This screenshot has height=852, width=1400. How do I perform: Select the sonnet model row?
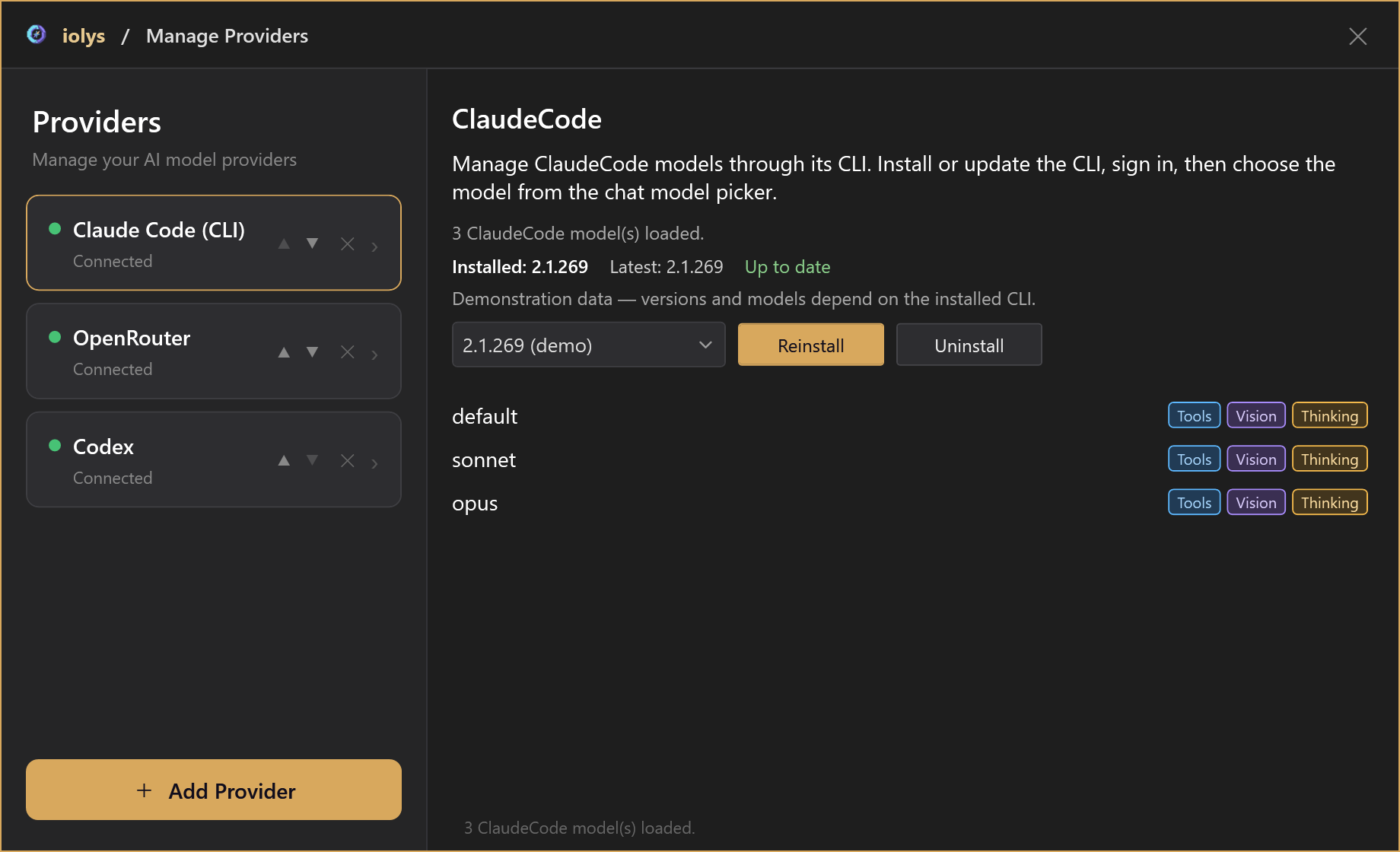909,459
